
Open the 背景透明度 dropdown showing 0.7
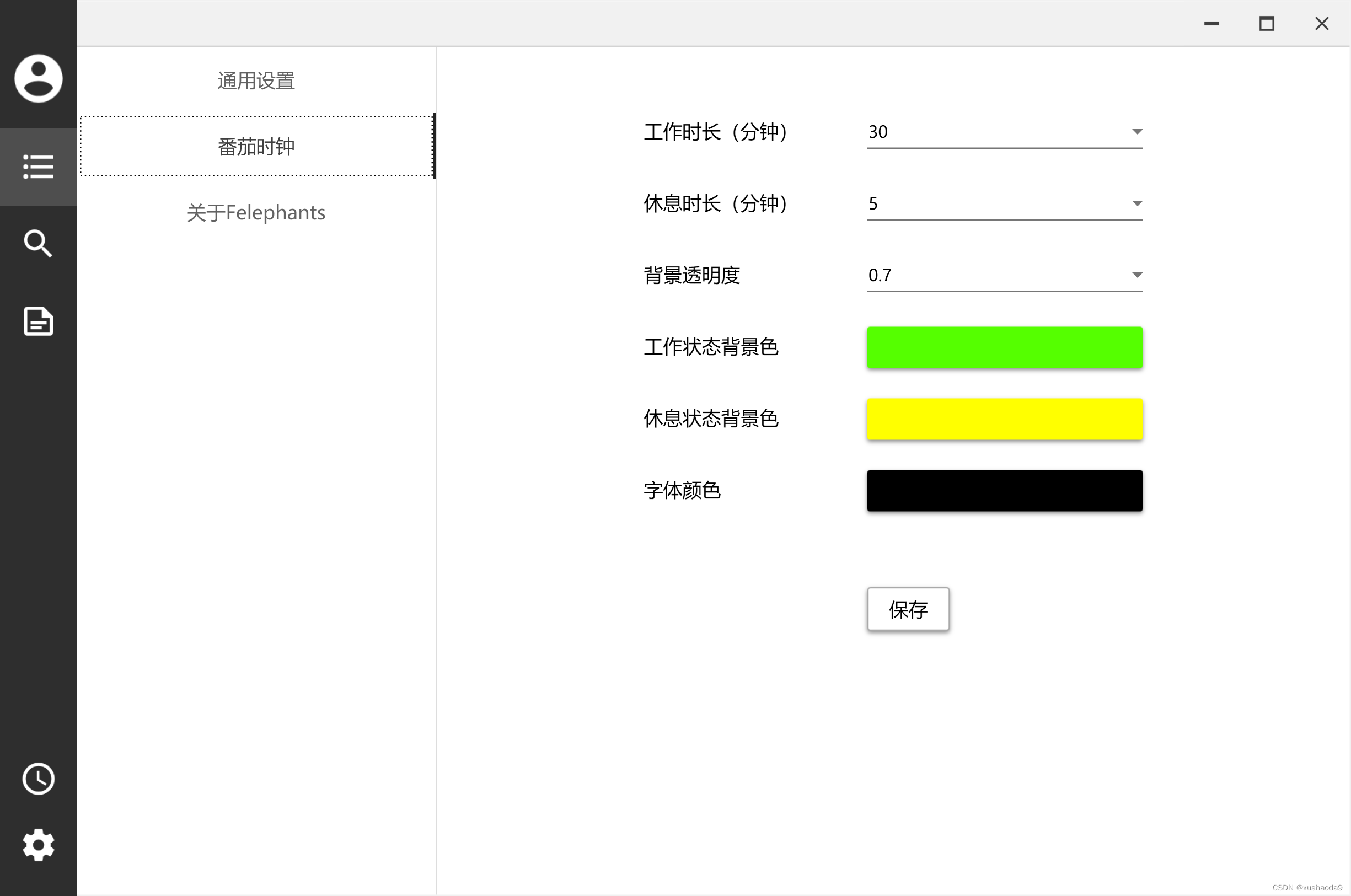(x=1004, y=276)
